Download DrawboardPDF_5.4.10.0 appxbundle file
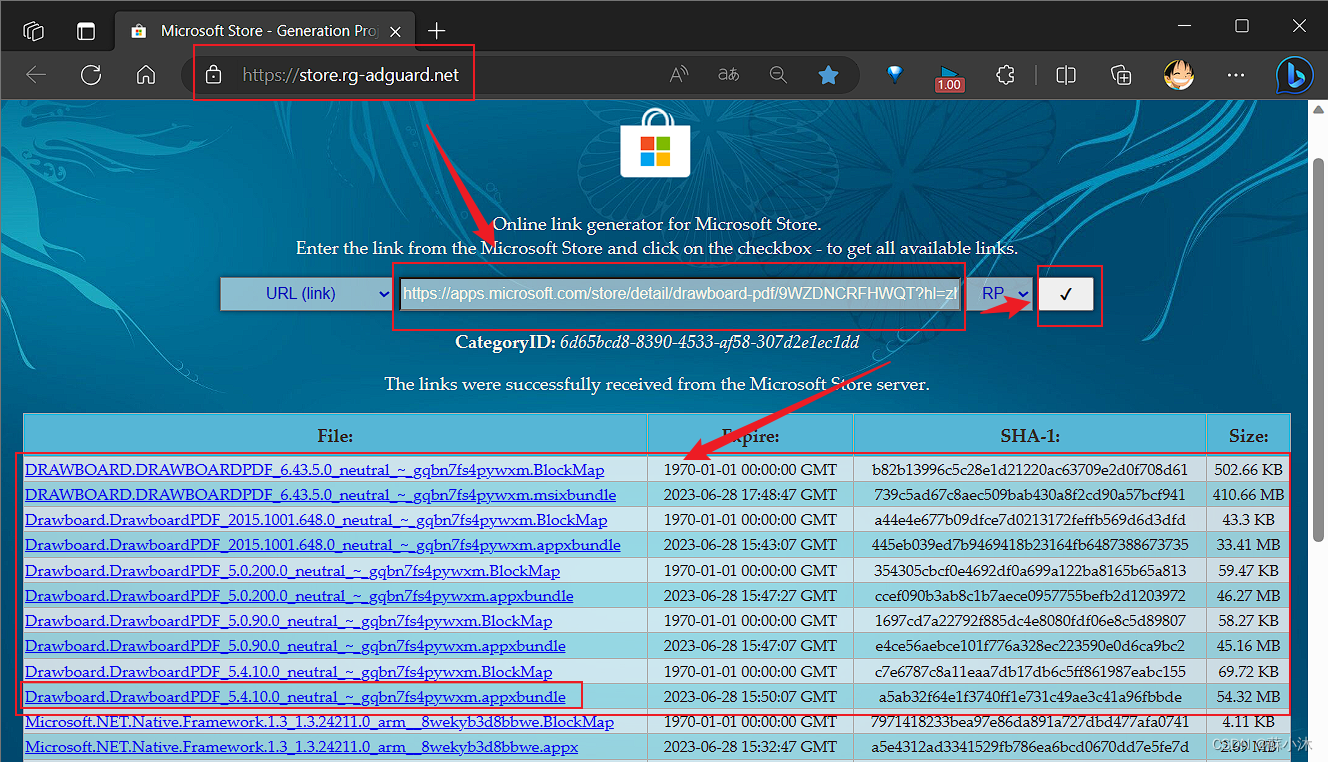 tap(295, 697)
